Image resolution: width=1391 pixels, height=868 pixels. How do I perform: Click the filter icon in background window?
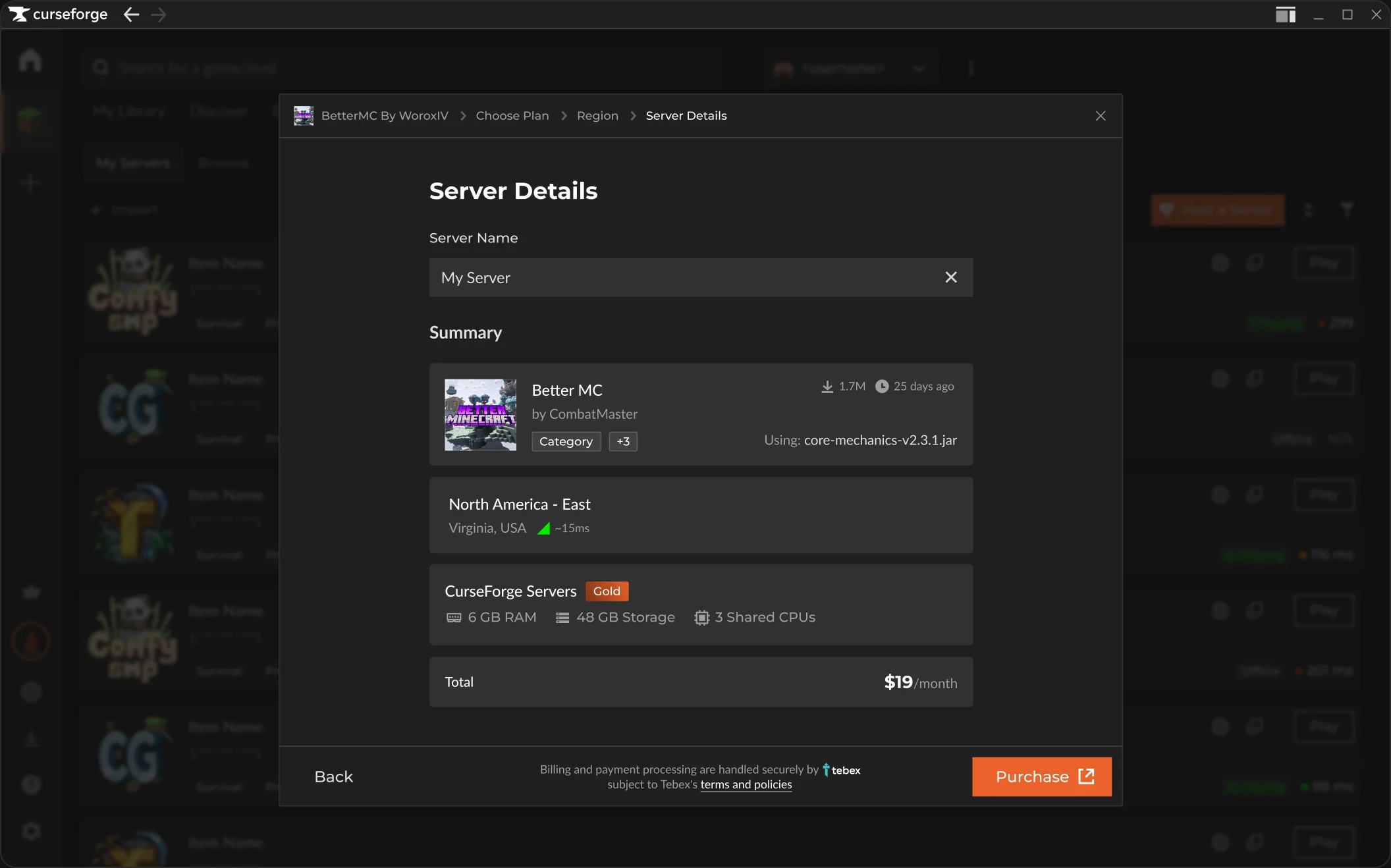coord(1347,209)
